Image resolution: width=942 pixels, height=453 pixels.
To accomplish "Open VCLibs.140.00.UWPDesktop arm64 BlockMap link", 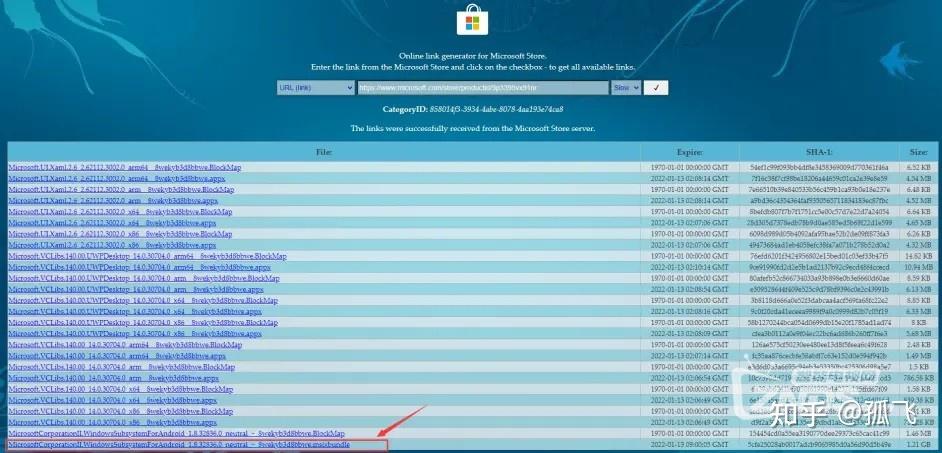I will (x=147, y=256).
